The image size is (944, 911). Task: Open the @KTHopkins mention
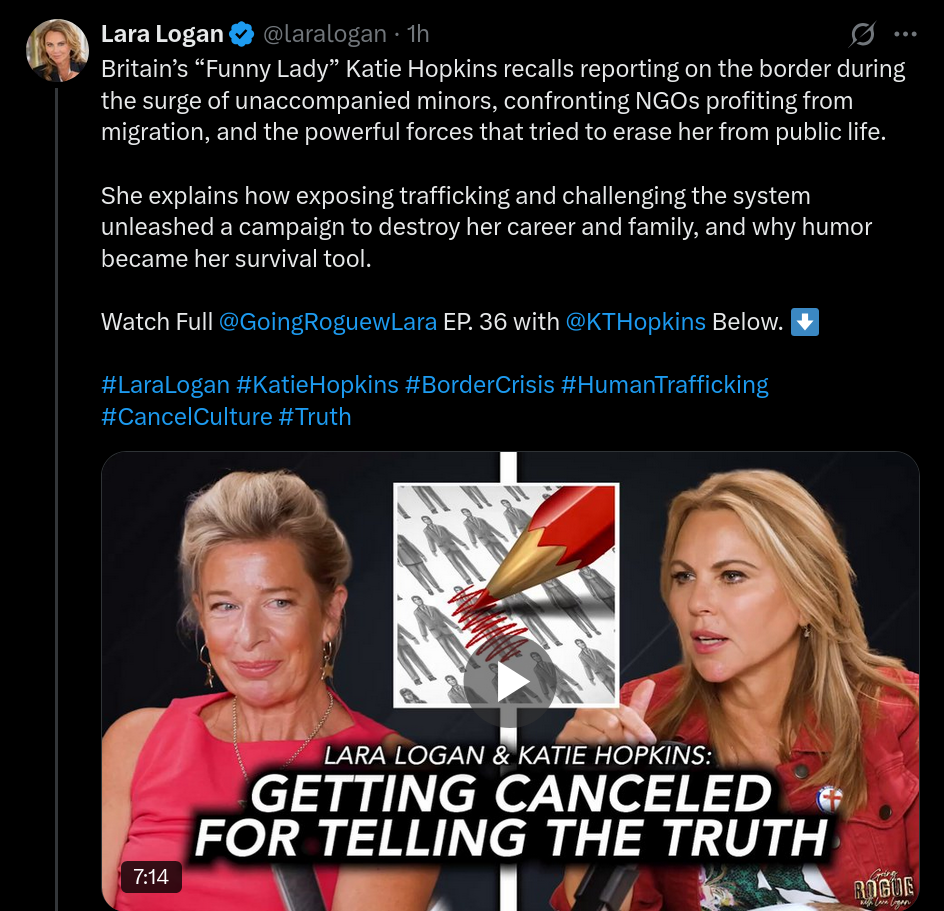[x=635, y=322]
